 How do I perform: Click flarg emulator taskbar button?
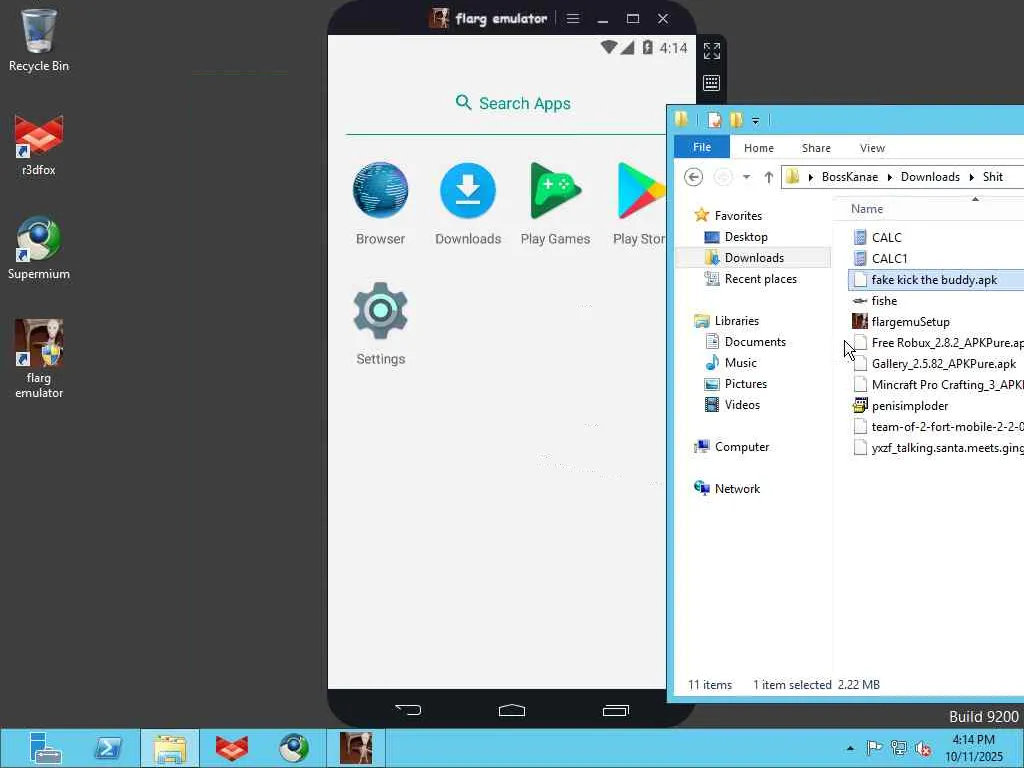[x=356, y=748]
